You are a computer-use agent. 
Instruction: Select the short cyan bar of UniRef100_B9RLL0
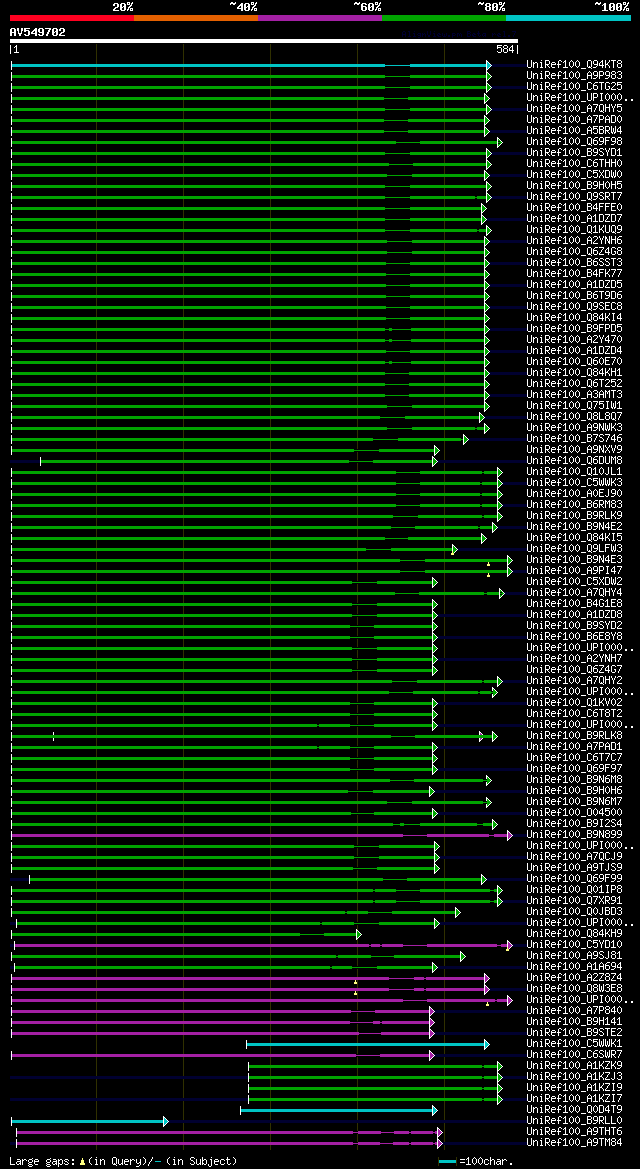point(90,1121)
